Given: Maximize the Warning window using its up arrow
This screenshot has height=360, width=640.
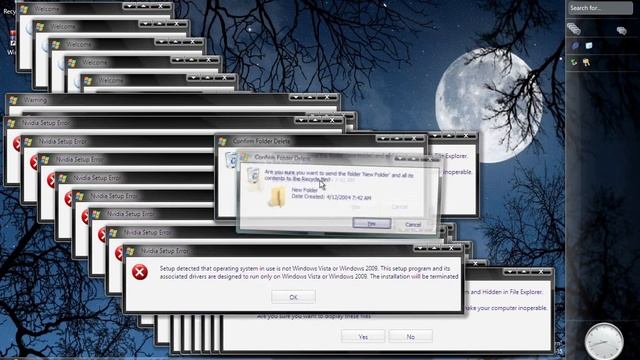Looking at the screenshot, I should [310, 97].
